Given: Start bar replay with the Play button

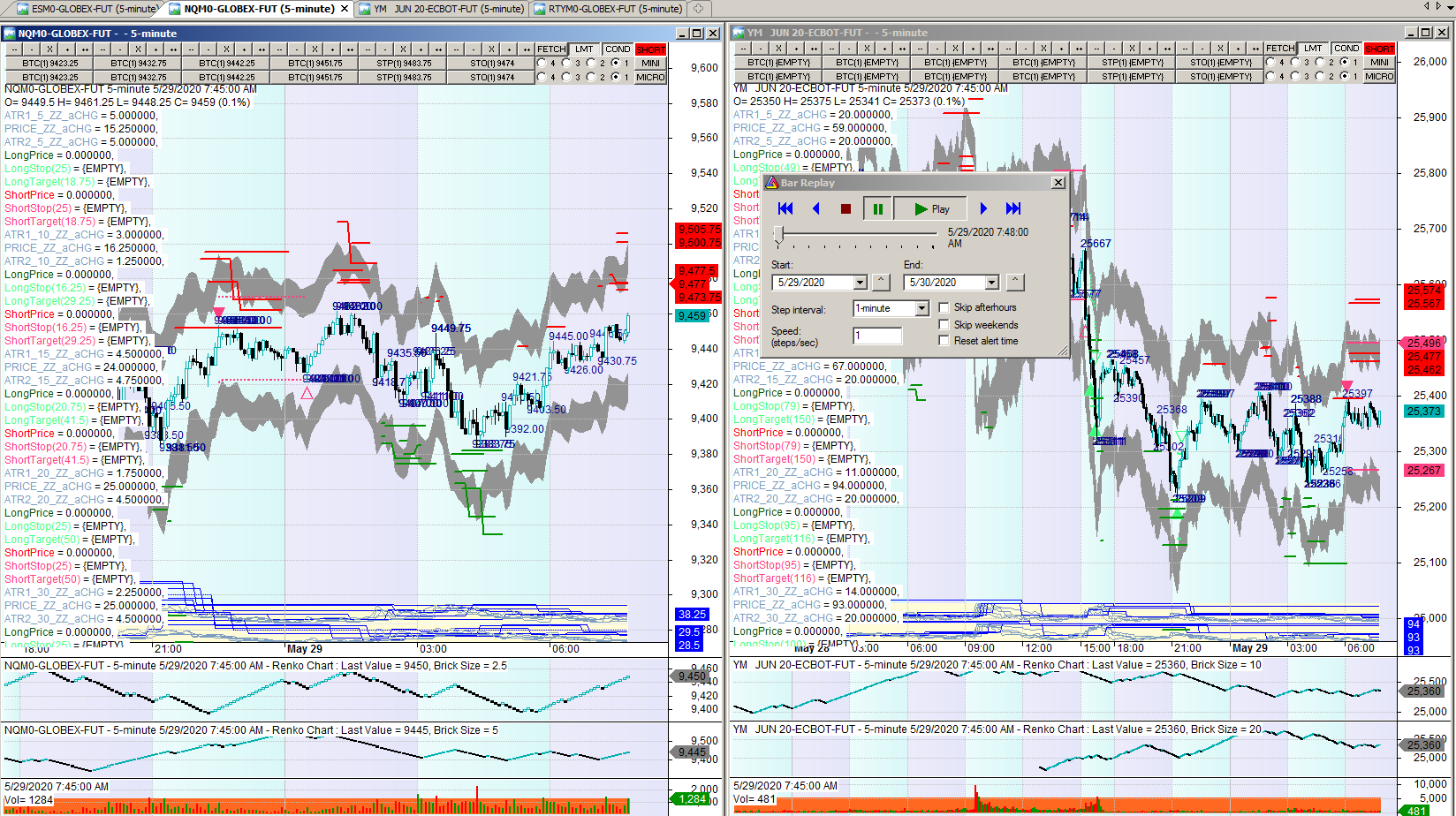Looking at the screenshot, I should pyautogui.click(x=930, y=209).
